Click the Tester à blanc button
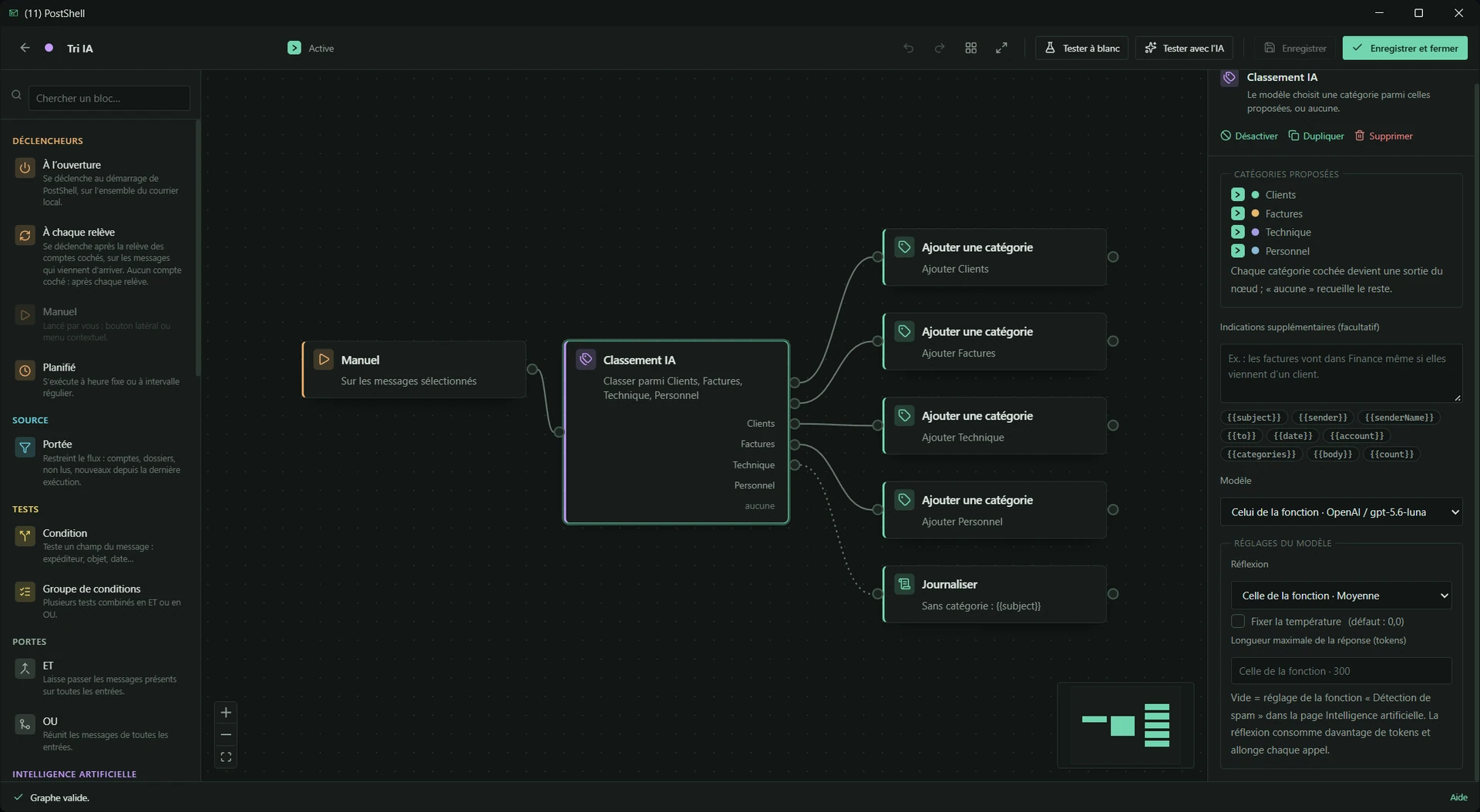 click(1082, 48)
